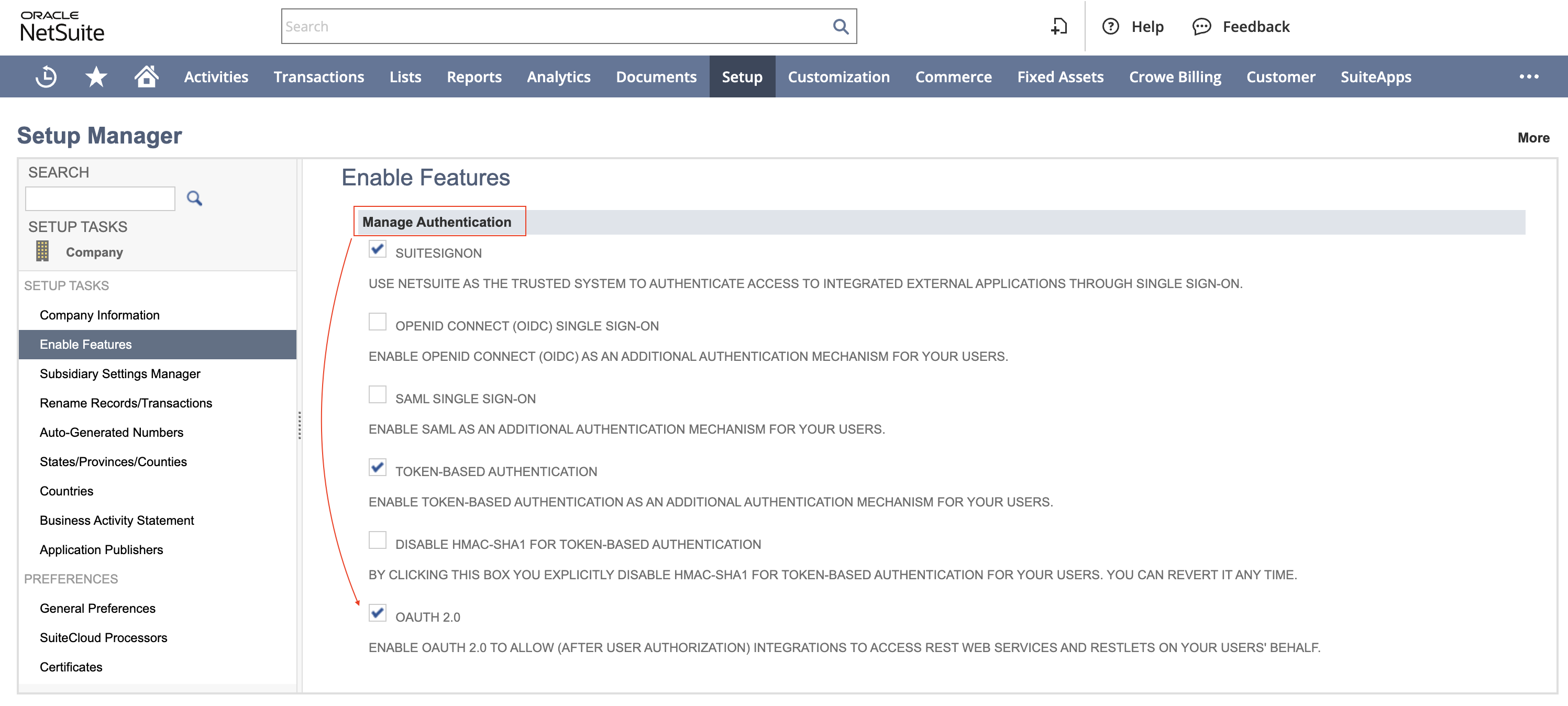Uncheck the SuiteSignOn checkbox
The height and width of the screenshot is (706, 1568).
[x=378, y=249]
